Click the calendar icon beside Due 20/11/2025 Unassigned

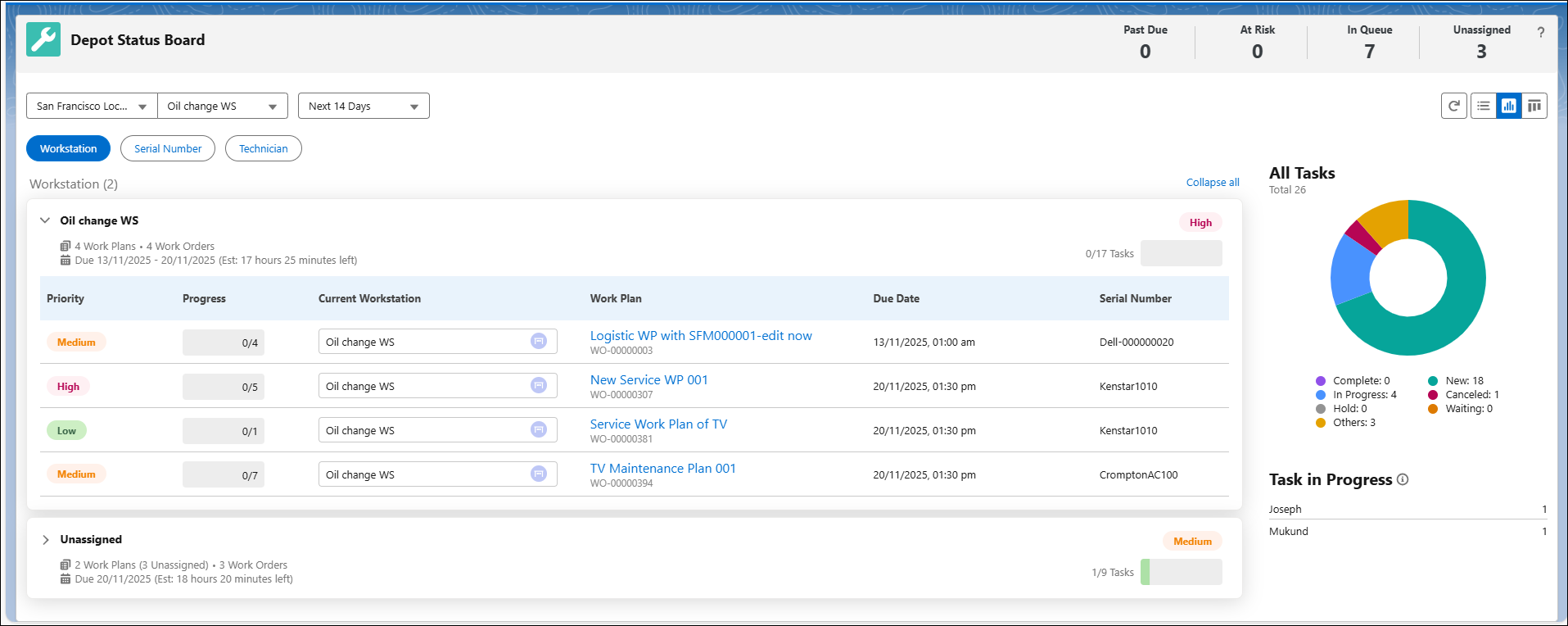point(66,579)
